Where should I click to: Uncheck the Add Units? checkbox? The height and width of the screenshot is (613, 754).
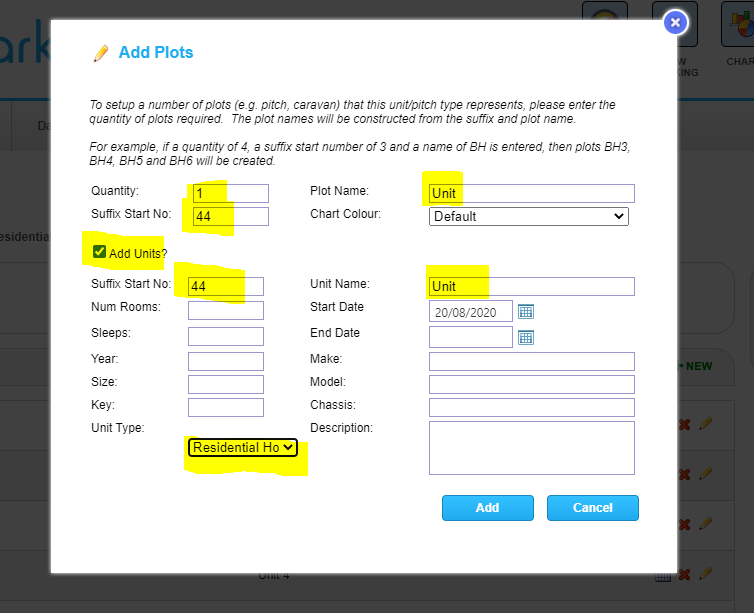[x=99, y=252]
